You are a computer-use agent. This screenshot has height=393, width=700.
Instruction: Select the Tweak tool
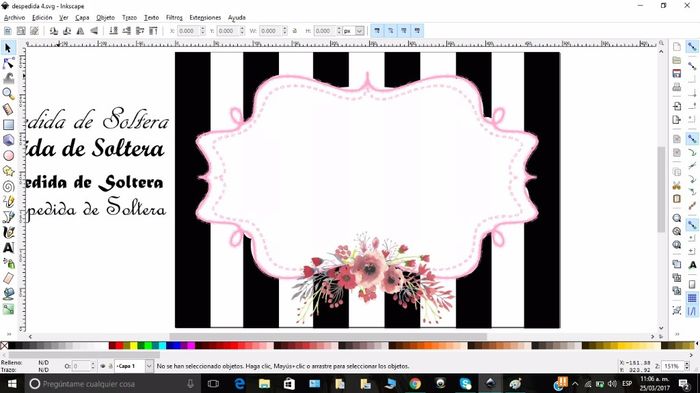pyautogui.click(x=8, y=79)
